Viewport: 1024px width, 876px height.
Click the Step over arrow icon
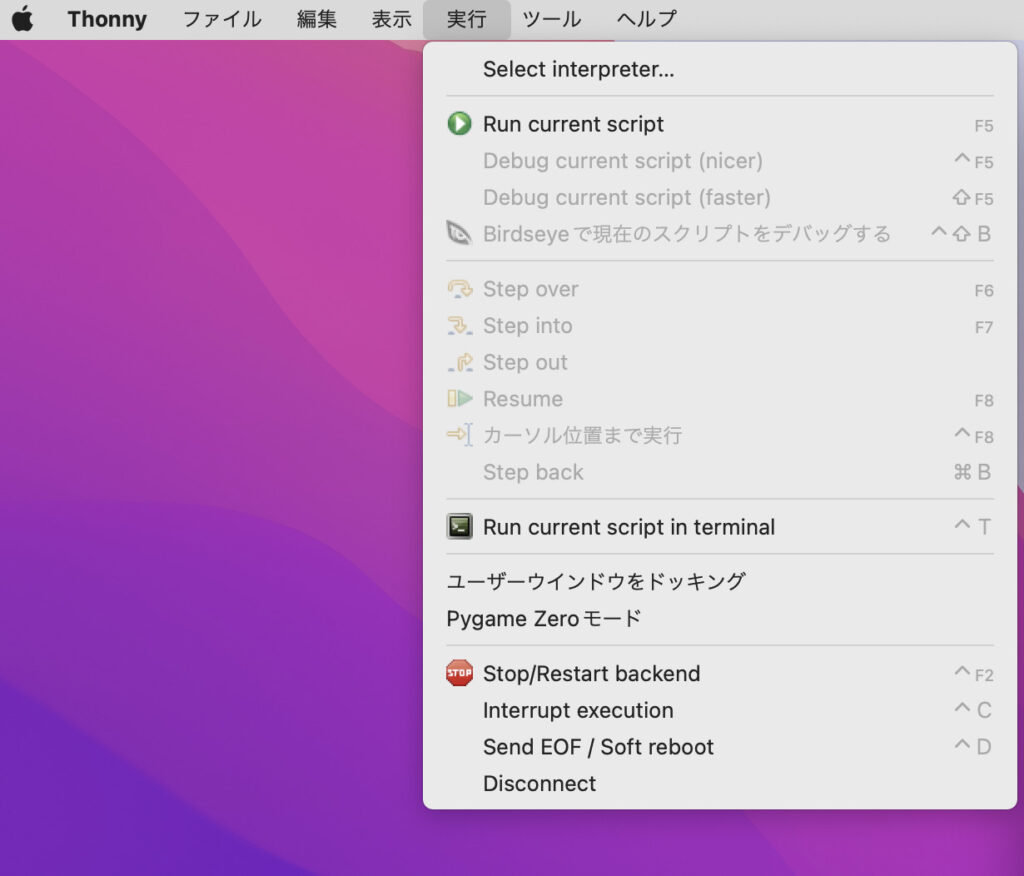tap(460, 289)
